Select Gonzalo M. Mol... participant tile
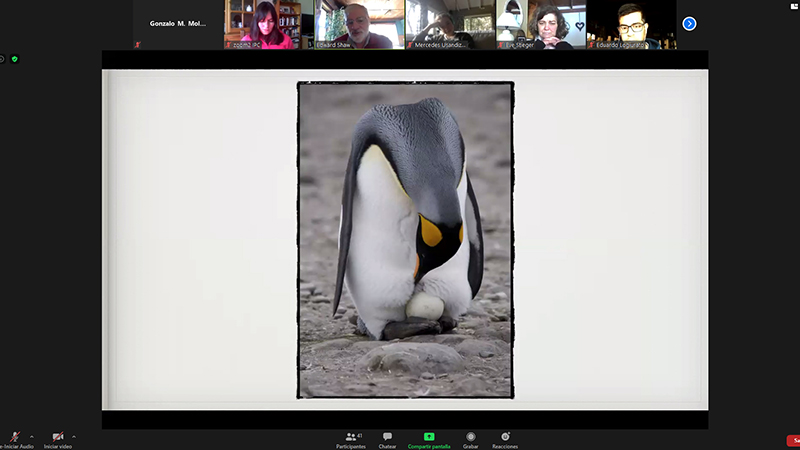This screenshot has height=450, width=800. (177, 24)
